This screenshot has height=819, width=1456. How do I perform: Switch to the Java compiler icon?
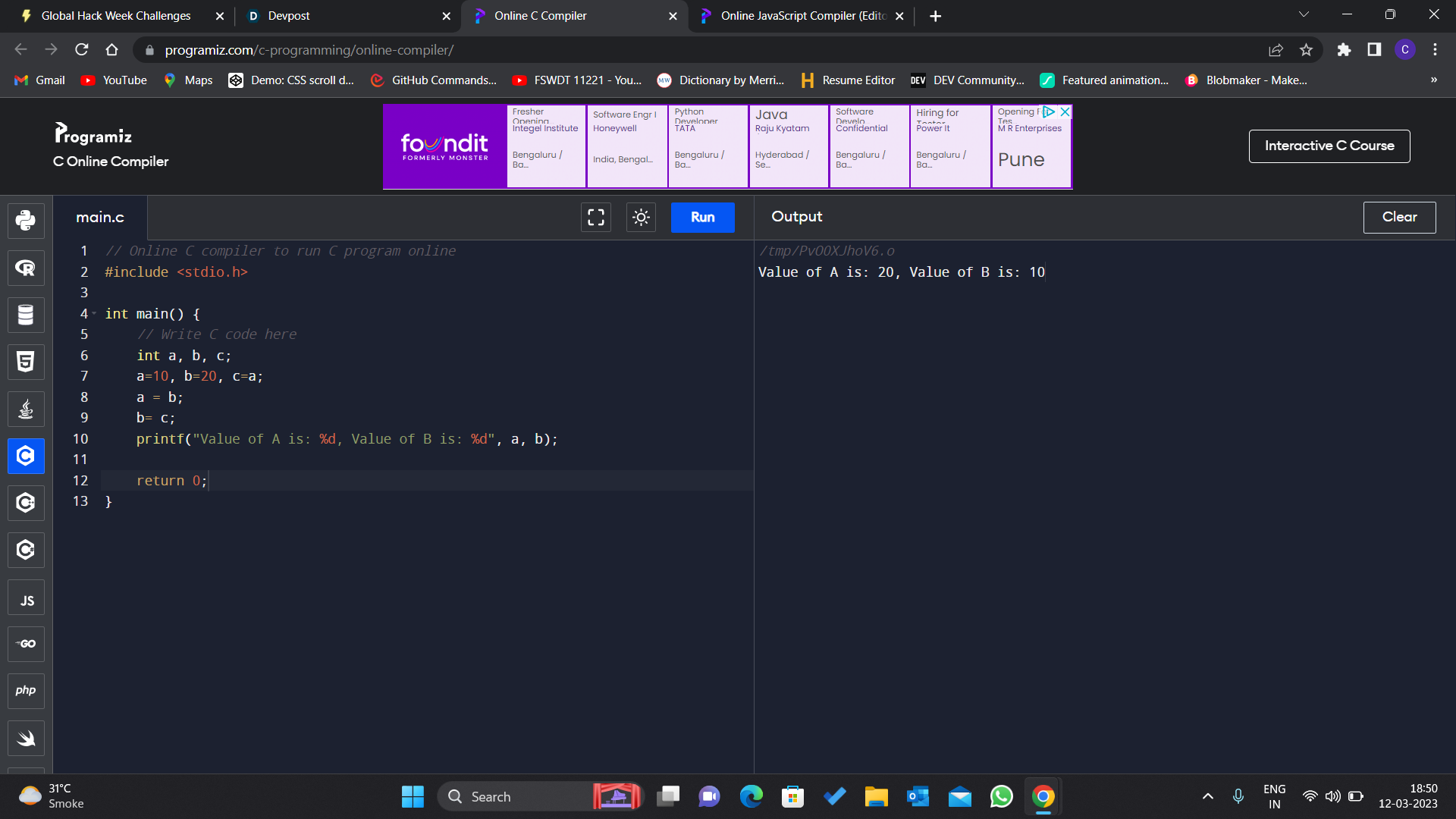coord(26,409)
